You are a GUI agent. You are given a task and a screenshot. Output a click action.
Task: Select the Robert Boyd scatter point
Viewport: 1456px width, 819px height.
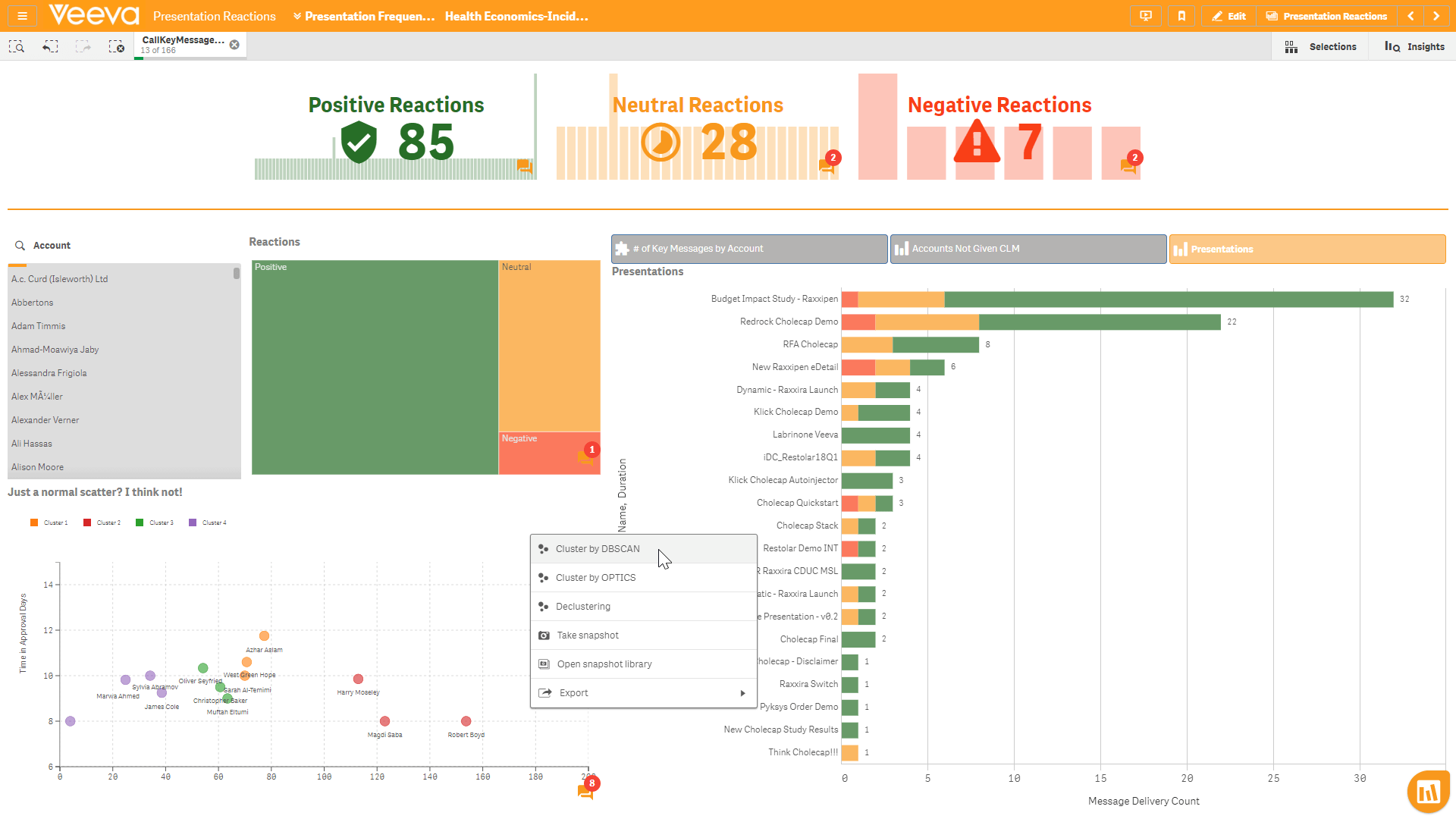coord(466,721)
